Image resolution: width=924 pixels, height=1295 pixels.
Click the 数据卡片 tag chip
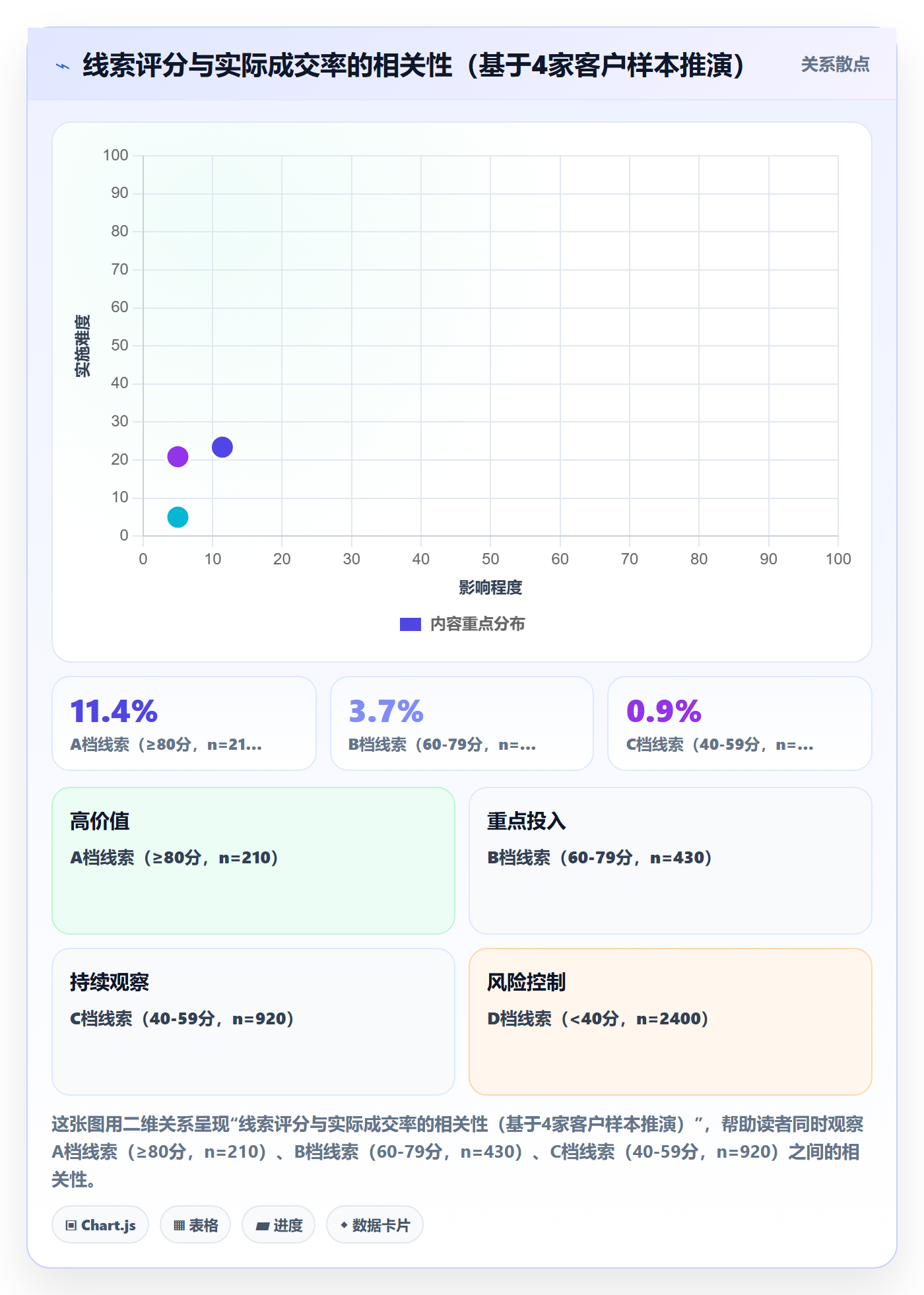[375, 1225]
